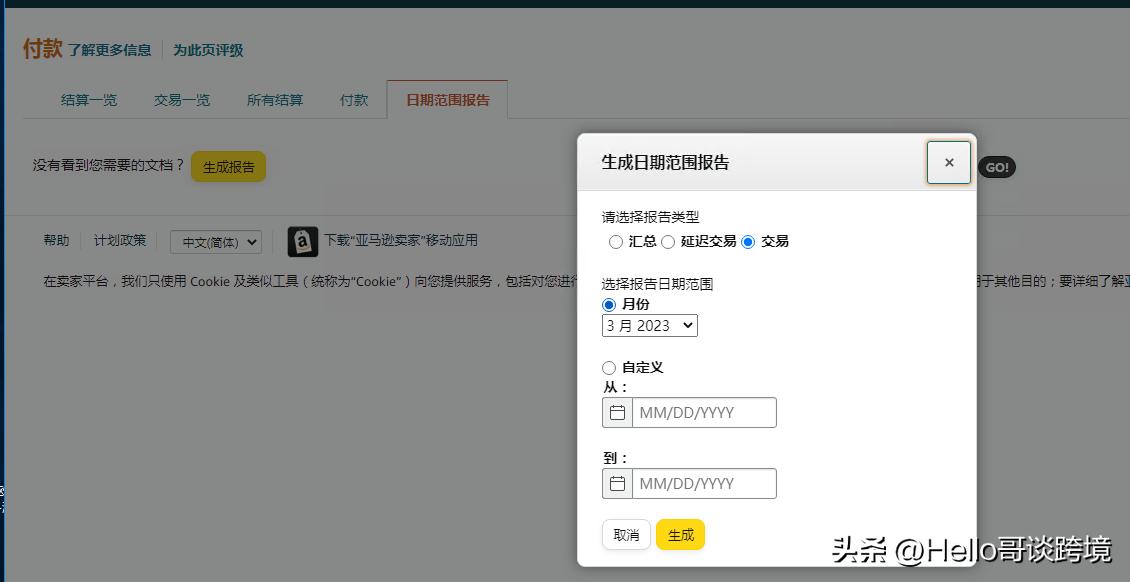The image size is (1130, 582).
Task: Switch to the 付款 tab
Action: 353,100
